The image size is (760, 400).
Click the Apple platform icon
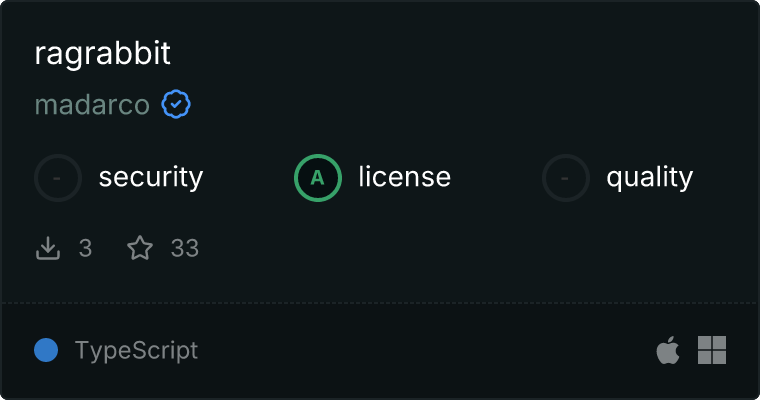coord(668,350)
